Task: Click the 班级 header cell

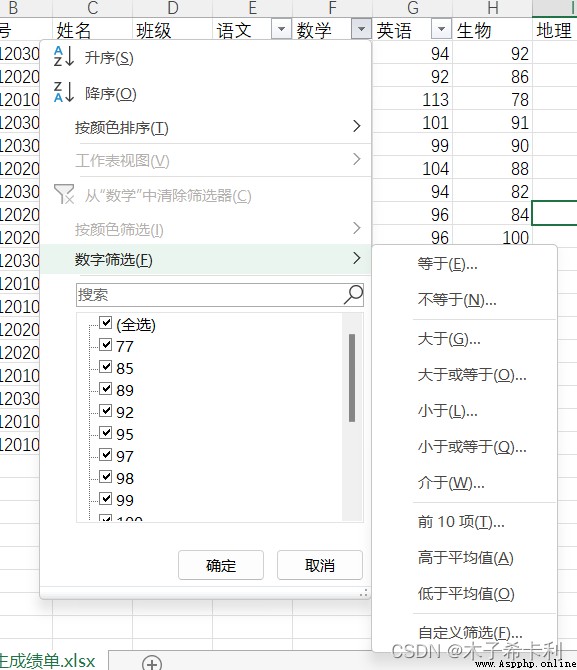Action: [x=172, y=29]
